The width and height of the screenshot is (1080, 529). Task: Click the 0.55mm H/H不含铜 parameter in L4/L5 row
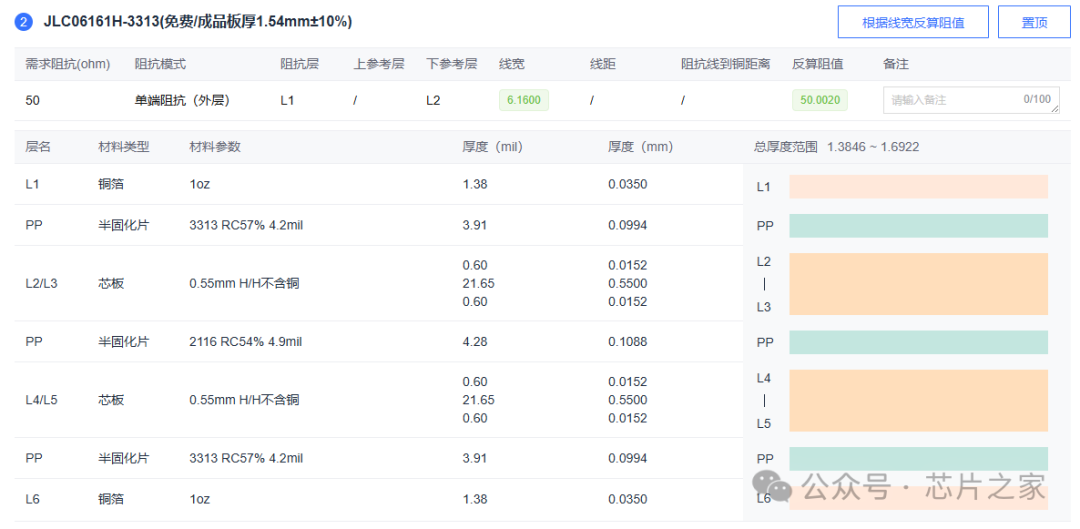(244, 400)
